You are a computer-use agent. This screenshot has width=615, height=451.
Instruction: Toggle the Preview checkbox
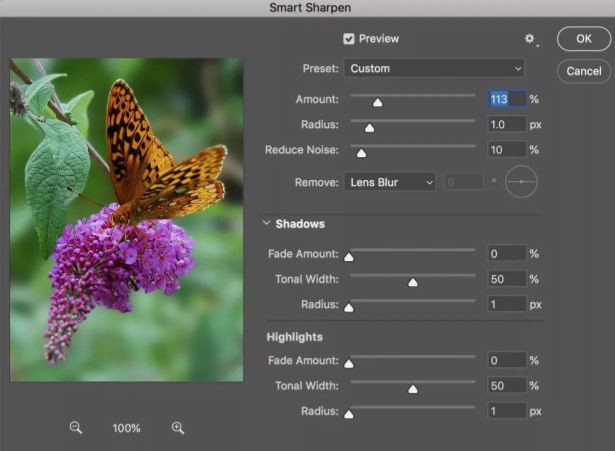(349, 39)
